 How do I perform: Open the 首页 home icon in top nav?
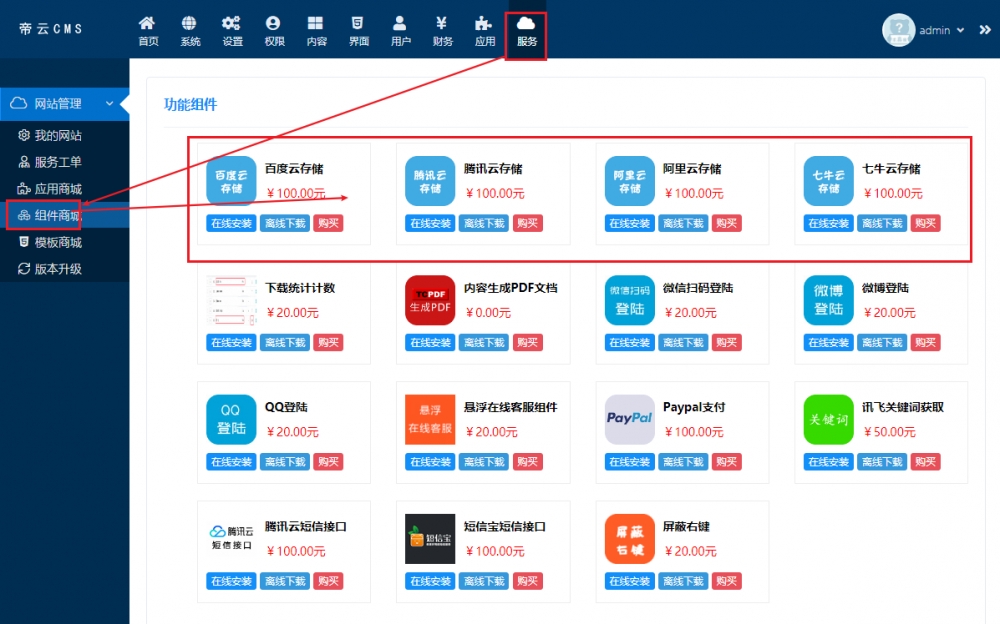point(147,31)
